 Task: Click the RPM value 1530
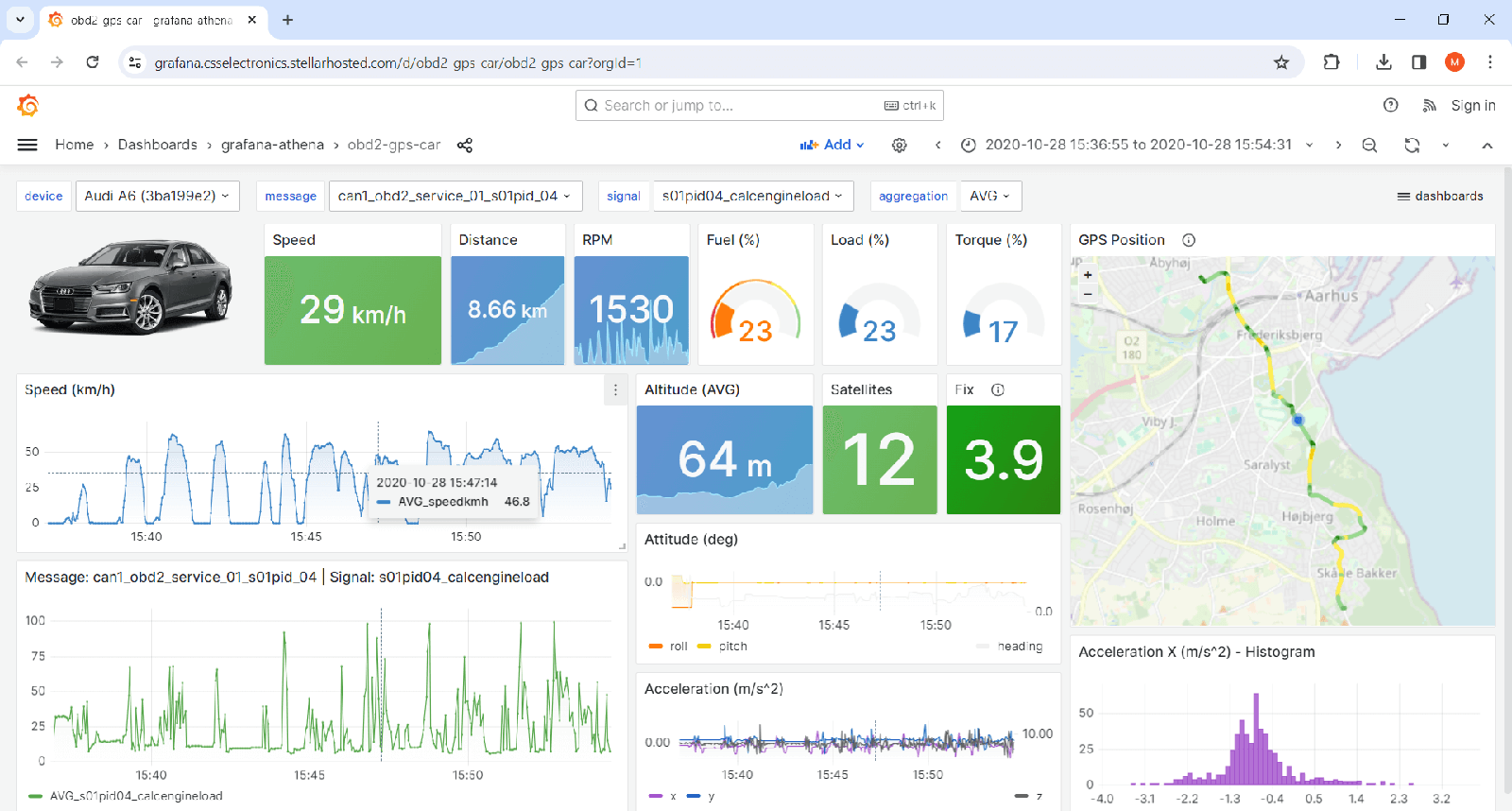[631, 309]
